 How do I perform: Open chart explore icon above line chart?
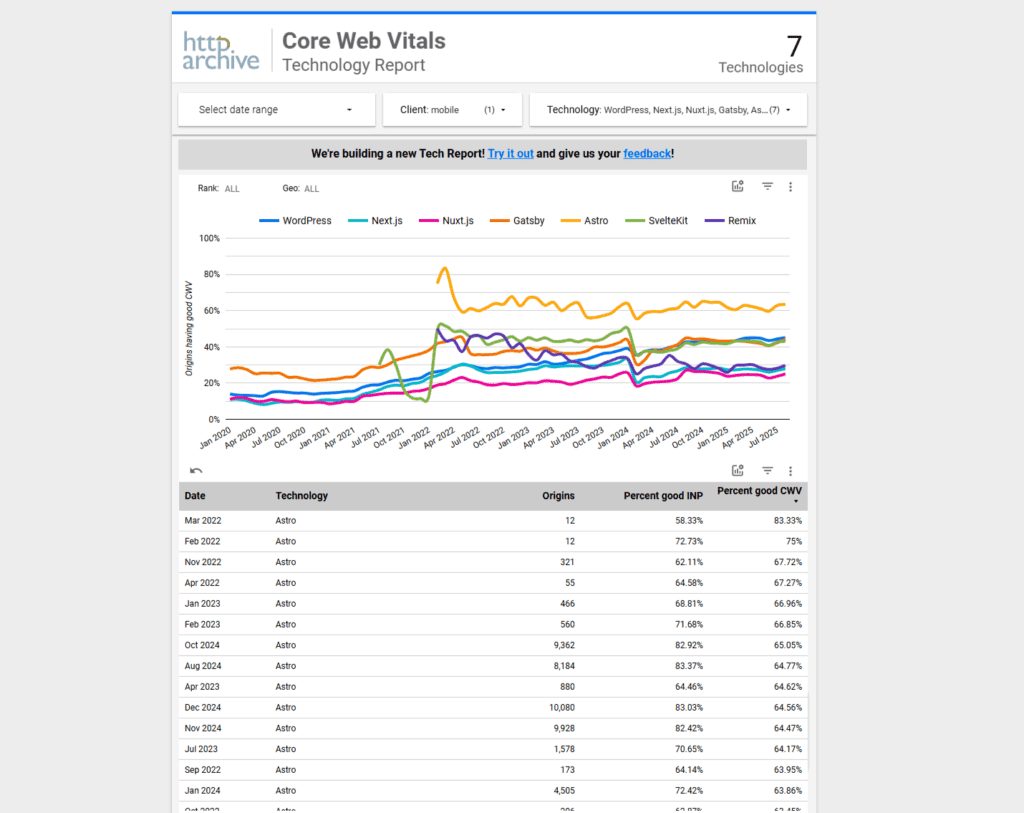coord(737,187)
